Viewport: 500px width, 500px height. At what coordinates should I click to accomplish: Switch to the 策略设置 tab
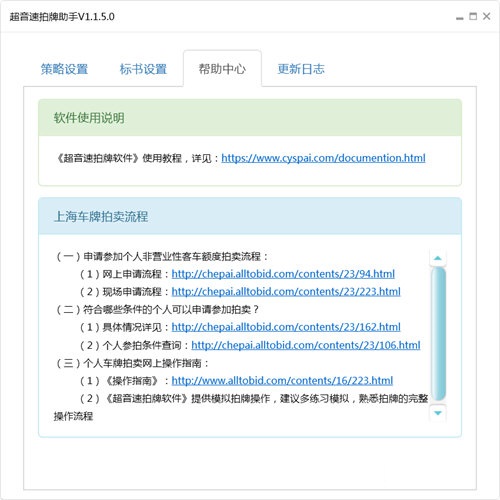[64, 69]
